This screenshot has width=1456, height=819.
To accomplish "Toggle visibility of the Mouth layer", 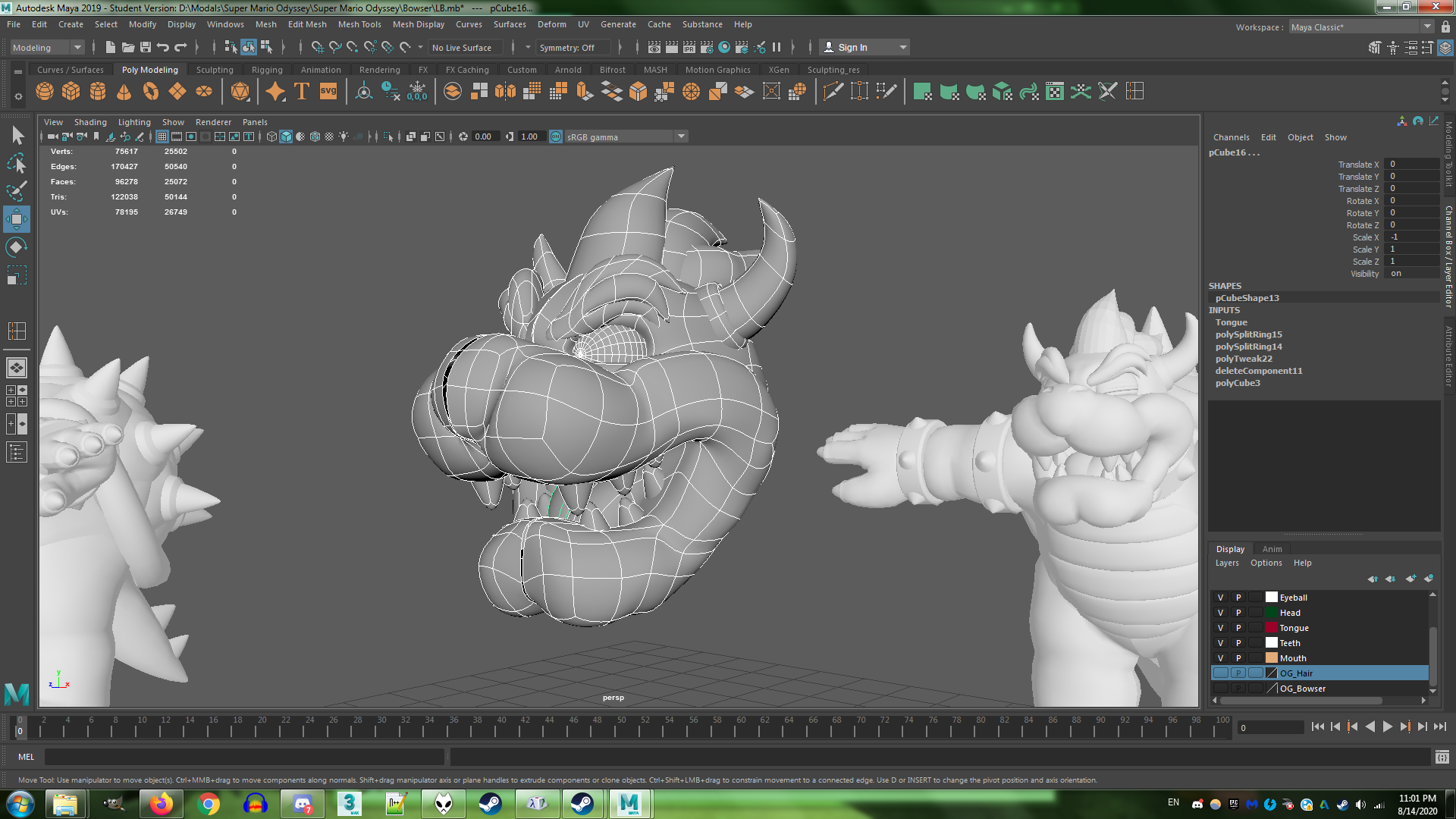I will 1220,658.
